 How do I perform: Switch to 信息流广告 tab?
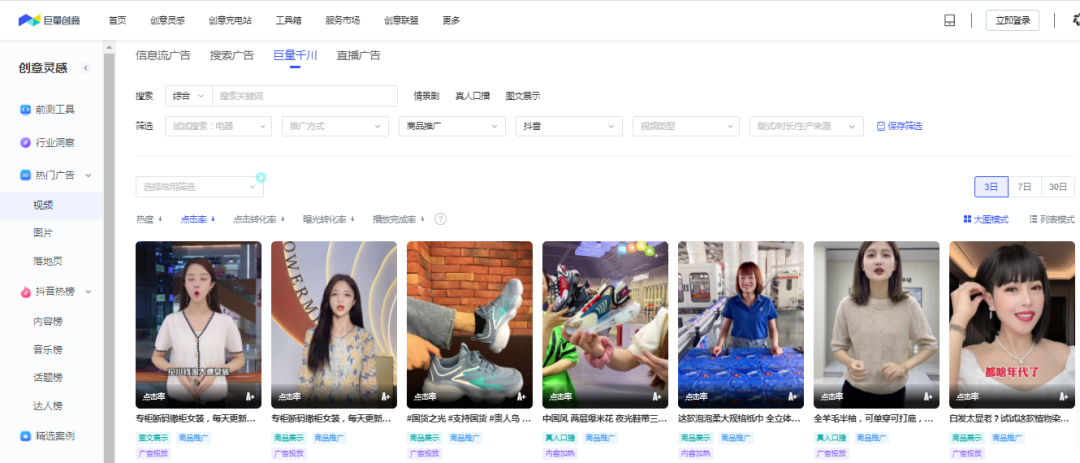pyautogui.click(x=163, y=55)
